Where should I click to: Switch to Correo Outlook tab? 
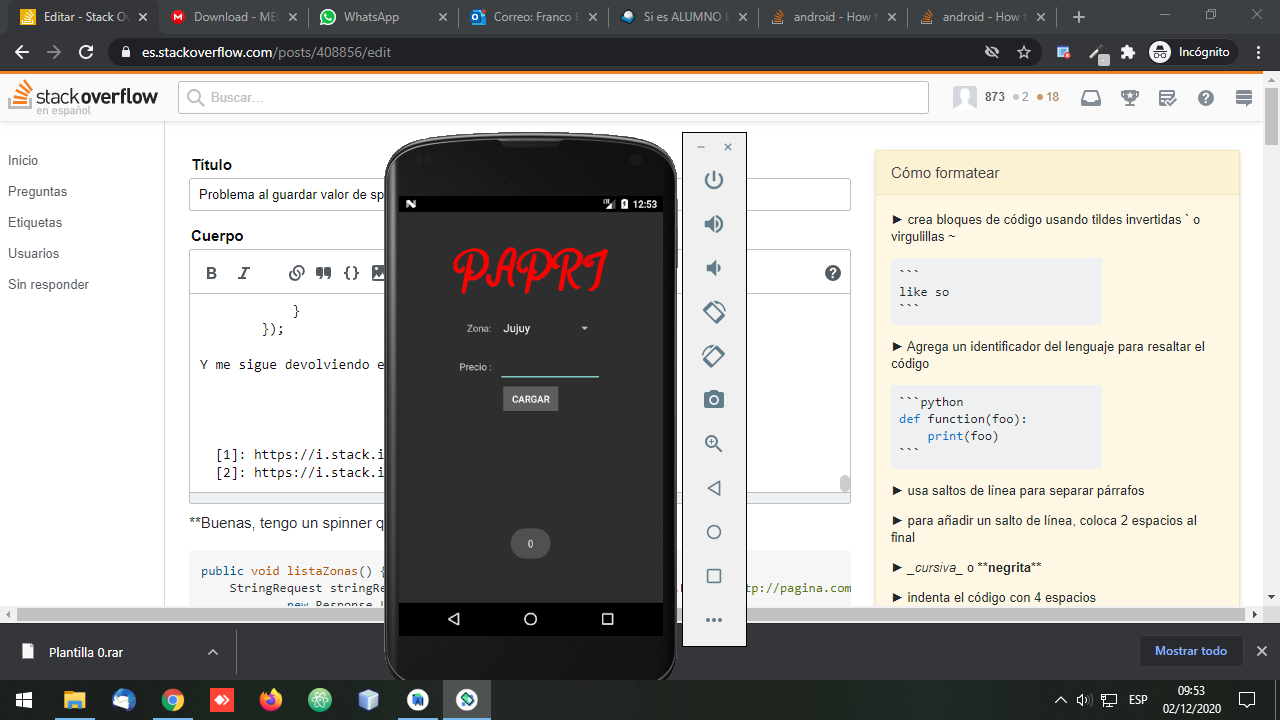tap(533, 17)
